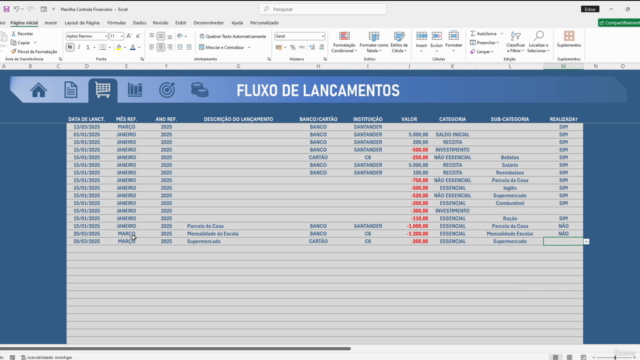Viewport: 640px width, 360px height.
Task: Expand the Mesclar e Centralizar dropdown arrow
Action: click(249, 48)
